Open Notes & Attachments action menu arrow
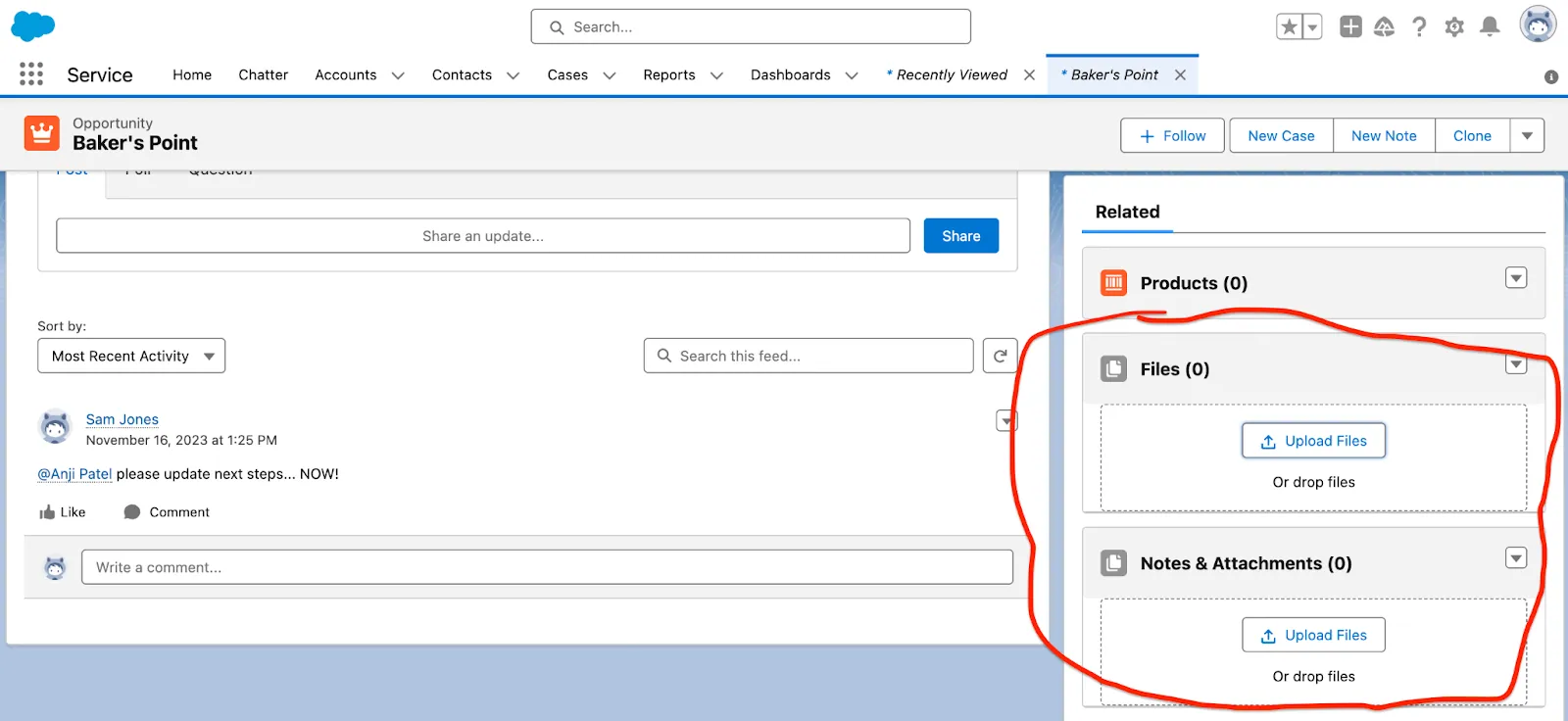Screen dimensions: 1568x721 click(1516, 558)
